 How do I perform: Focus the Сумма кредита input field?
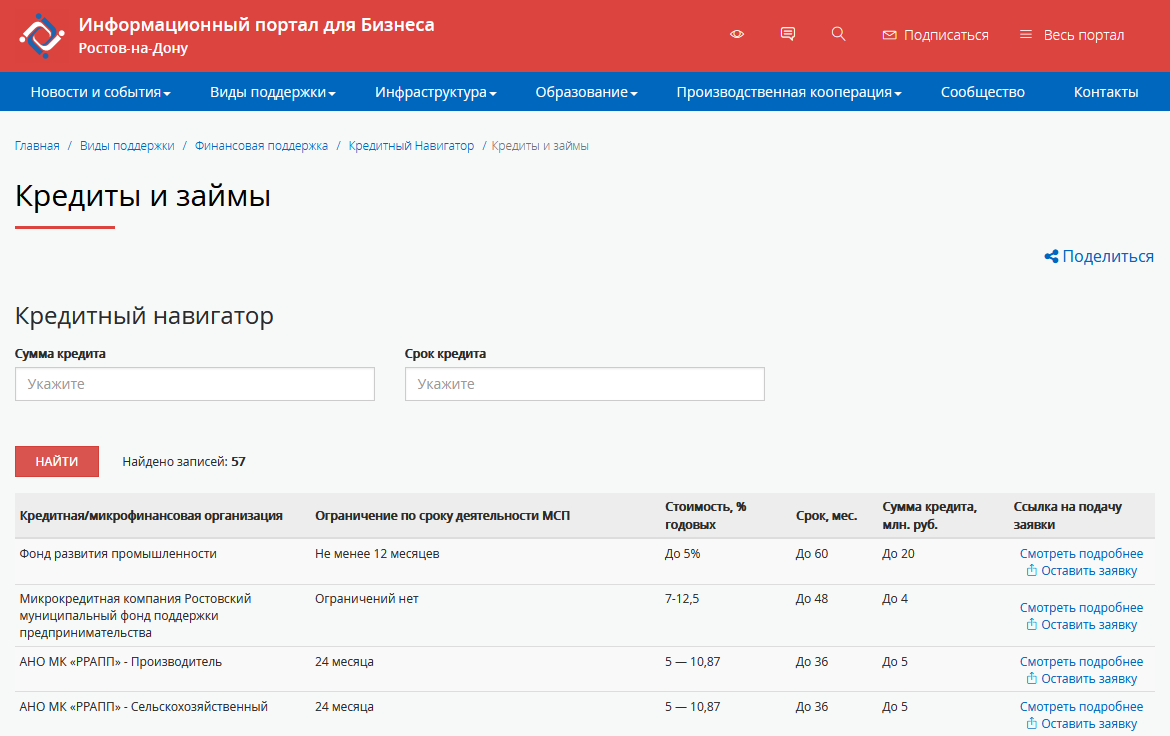(195, 384)
